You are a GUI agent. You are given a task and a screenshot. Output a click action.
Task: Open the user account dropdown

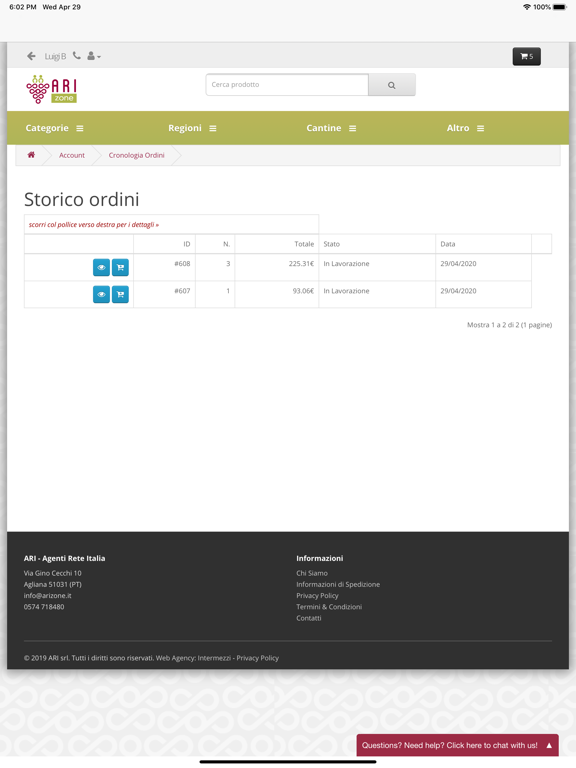[x=94, y=56]
